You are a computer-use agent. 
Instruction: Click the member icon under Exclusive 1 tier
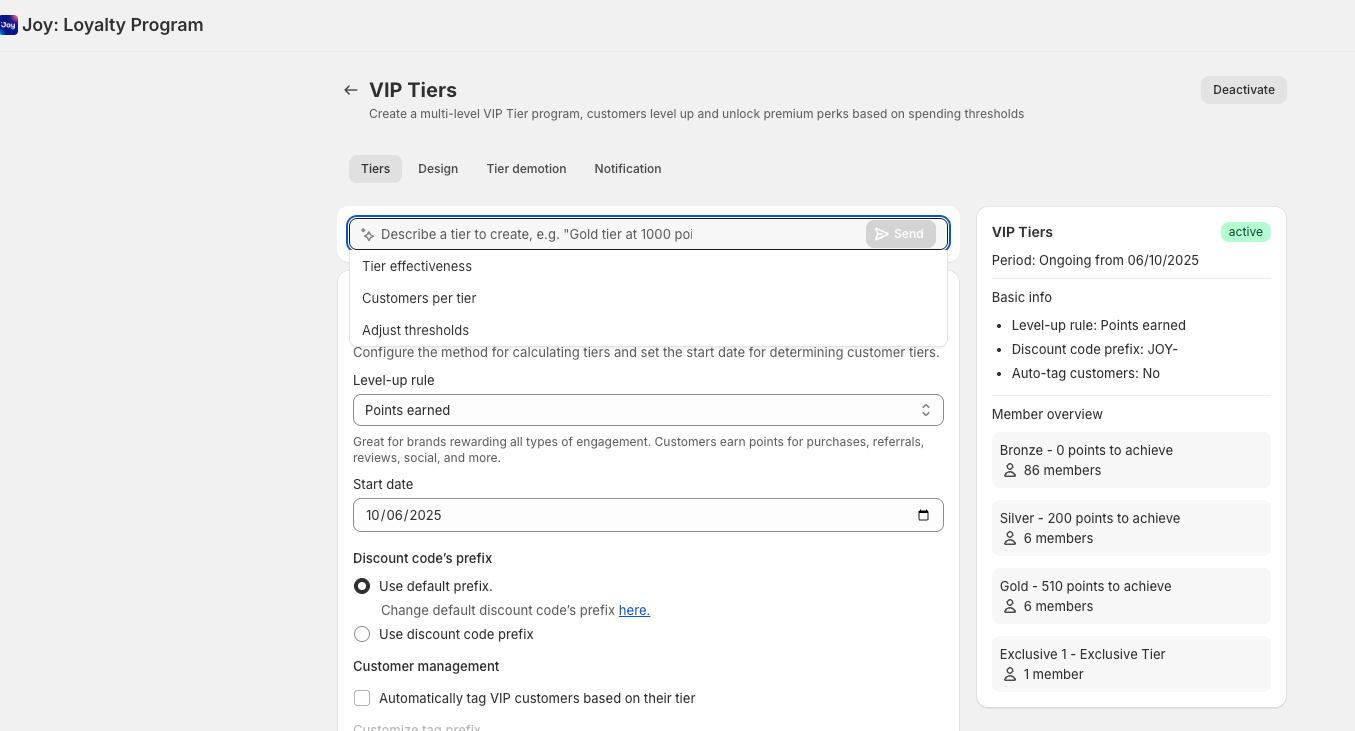1009,674
